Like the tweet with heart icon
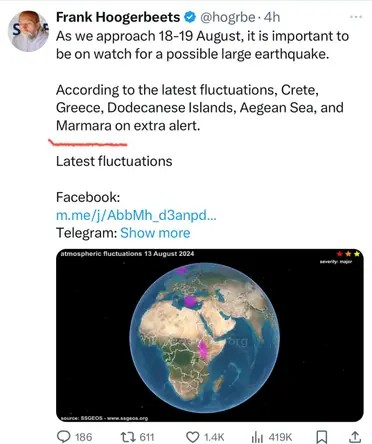 (192, 437)
